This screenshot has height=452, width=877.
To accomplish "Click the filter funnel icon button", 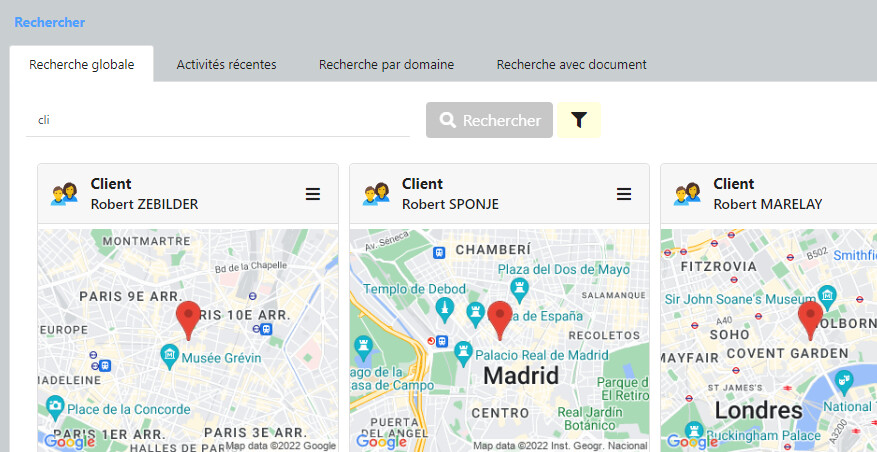I will tap(579, 120).
